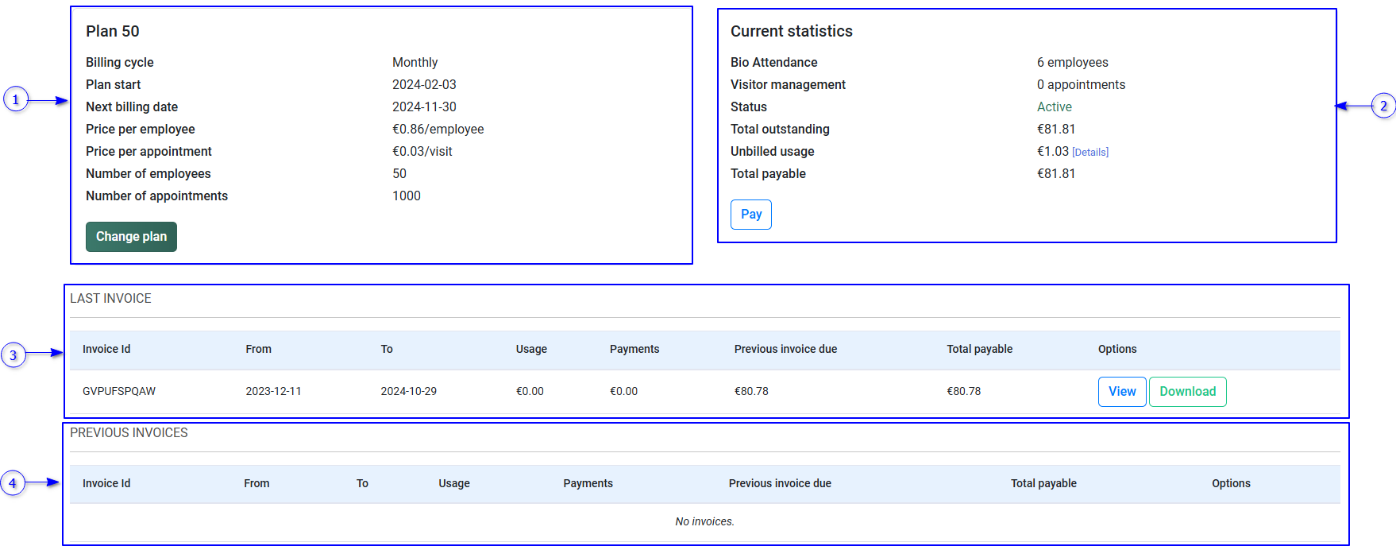Click the Current statistics heading
The width and height of the screenshot is (1396, 546).
coord(791,32)
